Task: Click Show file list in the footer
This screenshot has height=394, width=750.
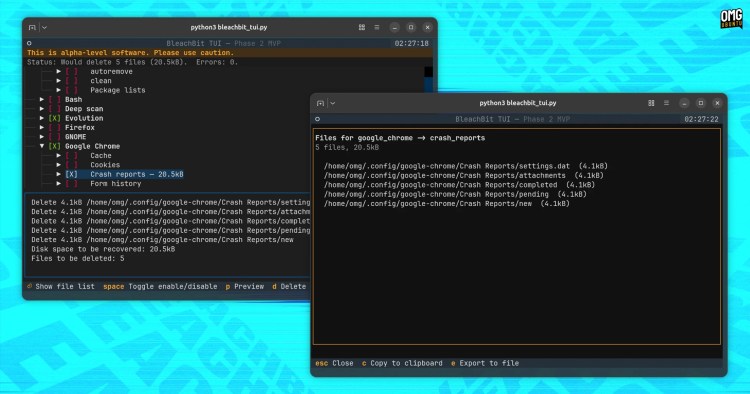Action: click(x=61, y=286)
